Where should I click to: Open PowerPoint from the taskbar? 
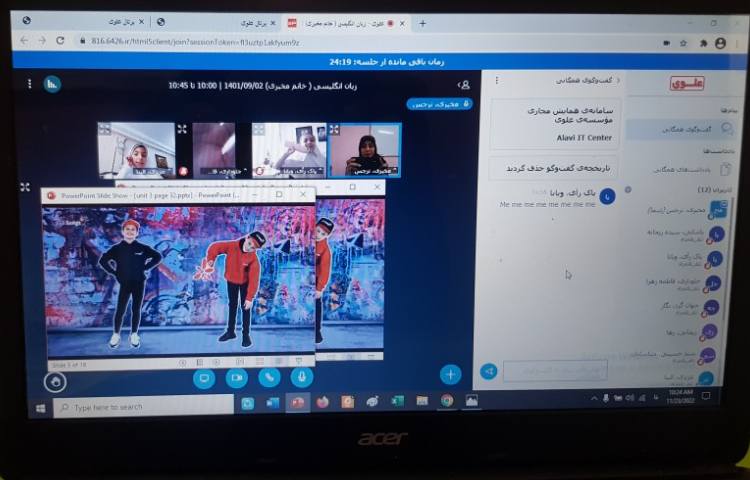click(x=298, y=403)
